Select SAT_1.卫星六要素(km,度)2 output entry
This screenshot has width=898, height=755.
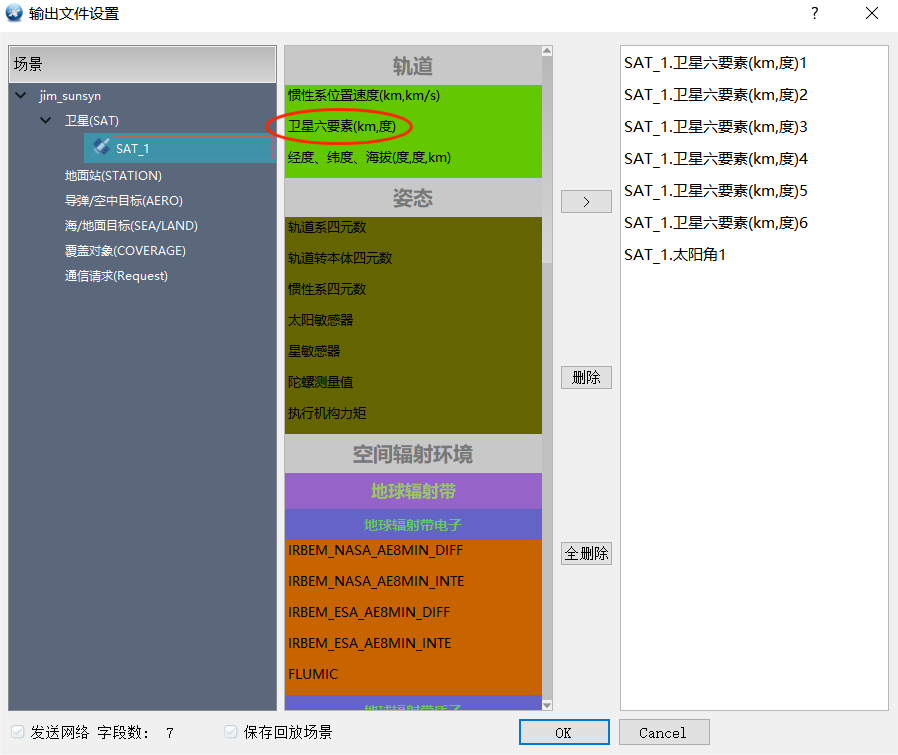point(715,95)
